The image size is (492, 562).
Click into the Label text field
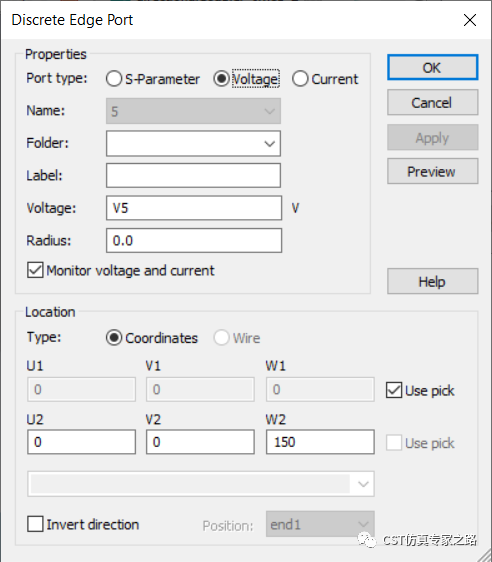tap(193, 176)
